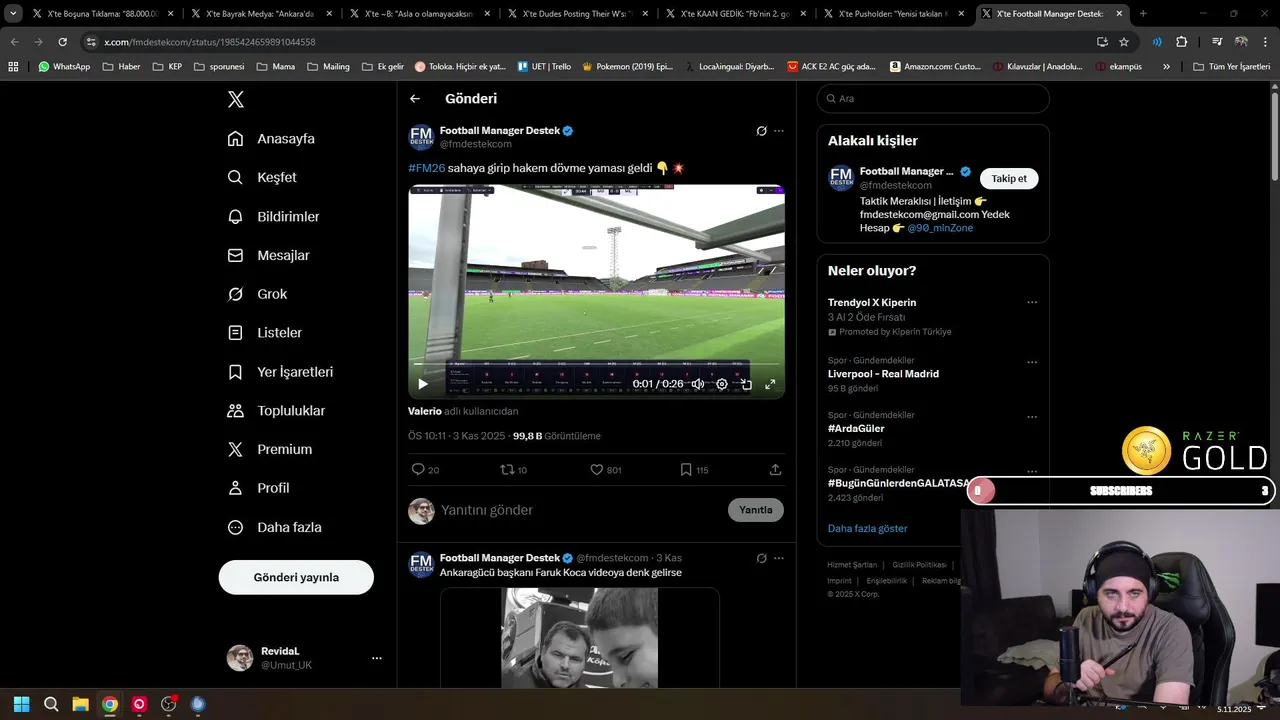The height and width of the screenshot is (720, 1280).
Task: Open Keşfet explore page
Action: pyautogui.click(x=262, y=177)
